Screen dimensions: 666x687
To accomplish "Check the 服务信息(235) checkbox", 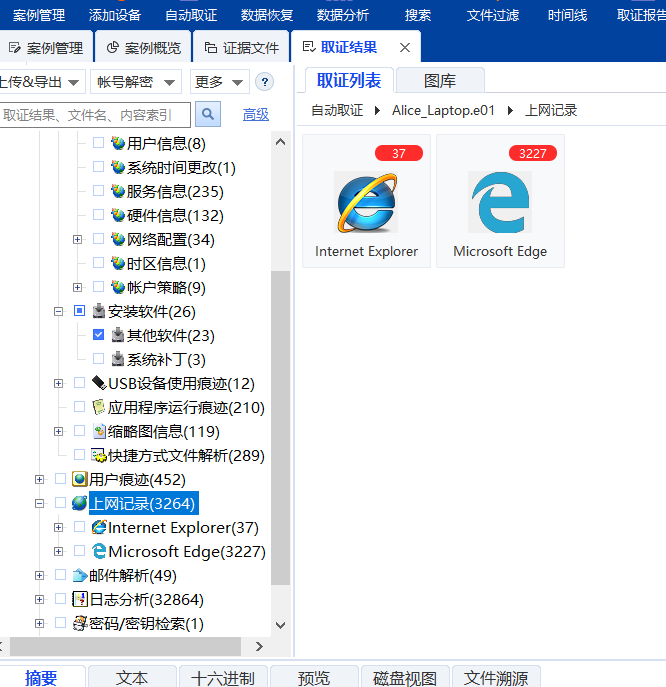I will 99,191.
